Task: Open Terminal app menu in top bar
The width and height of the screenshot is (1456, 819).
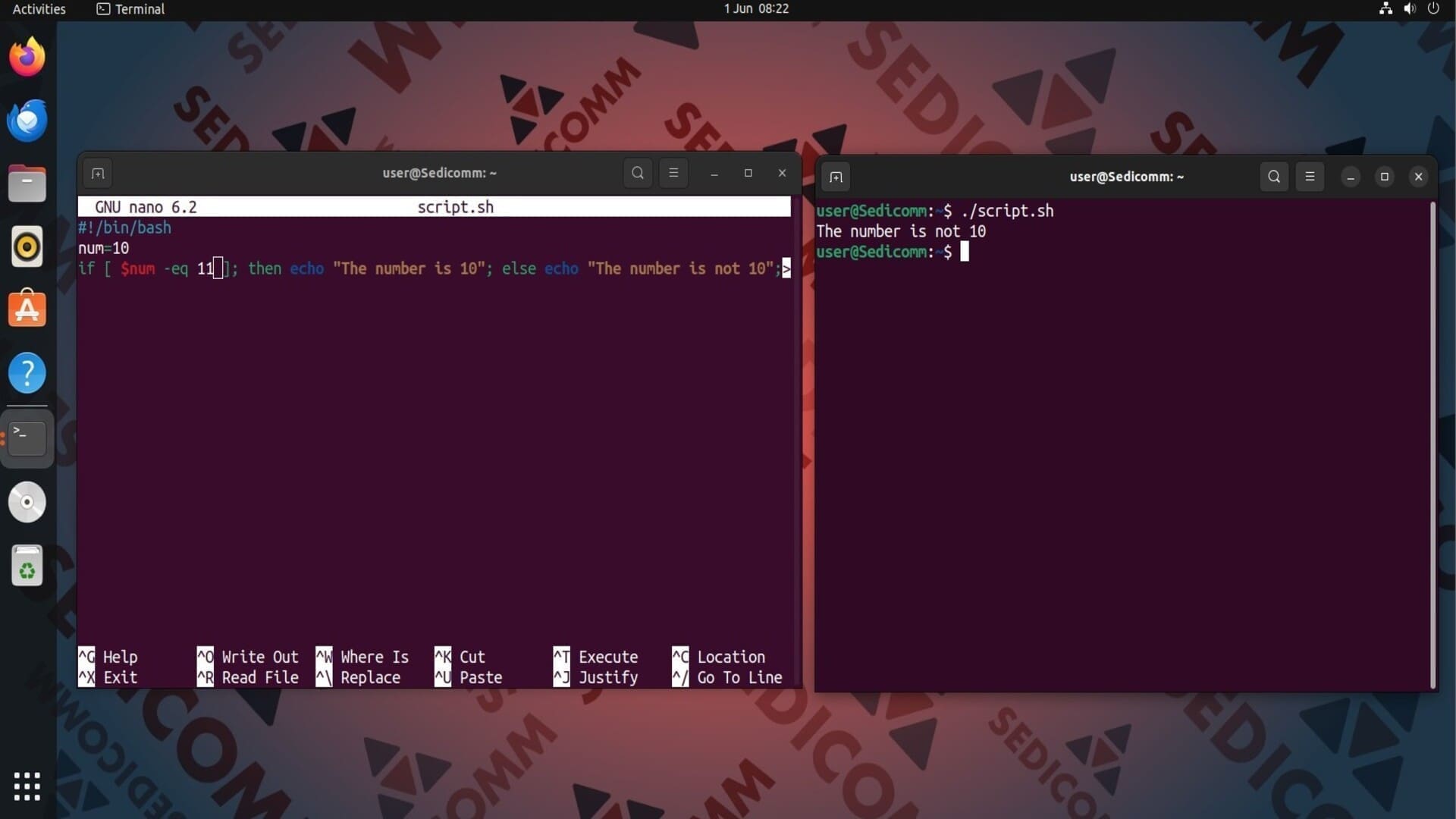Action: [x=130, y=9]
